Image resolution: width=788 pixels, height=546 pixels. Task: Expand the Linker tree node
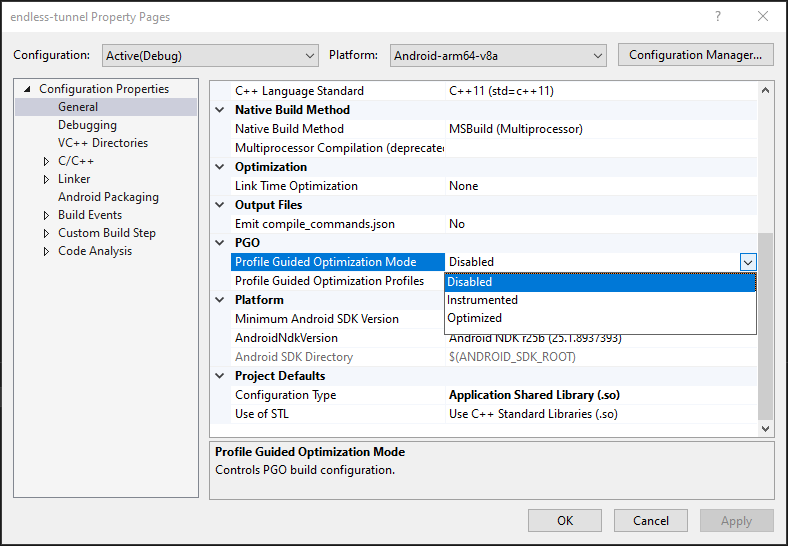click(46, 179)
